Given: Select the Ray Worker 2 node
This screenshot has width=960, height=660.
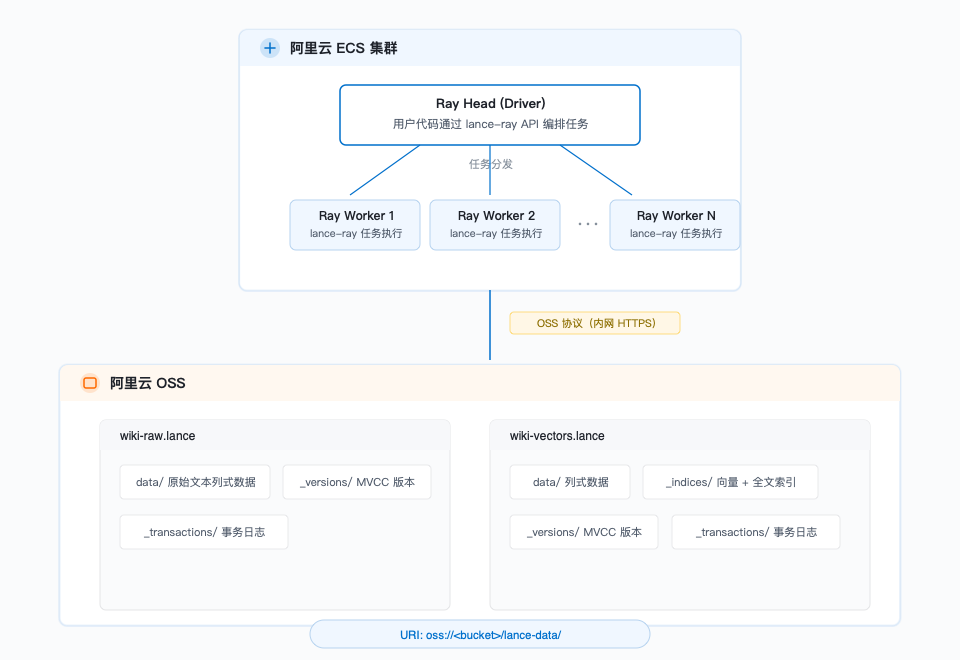Looking at the screenshot, I should click(x=495, y=225).
